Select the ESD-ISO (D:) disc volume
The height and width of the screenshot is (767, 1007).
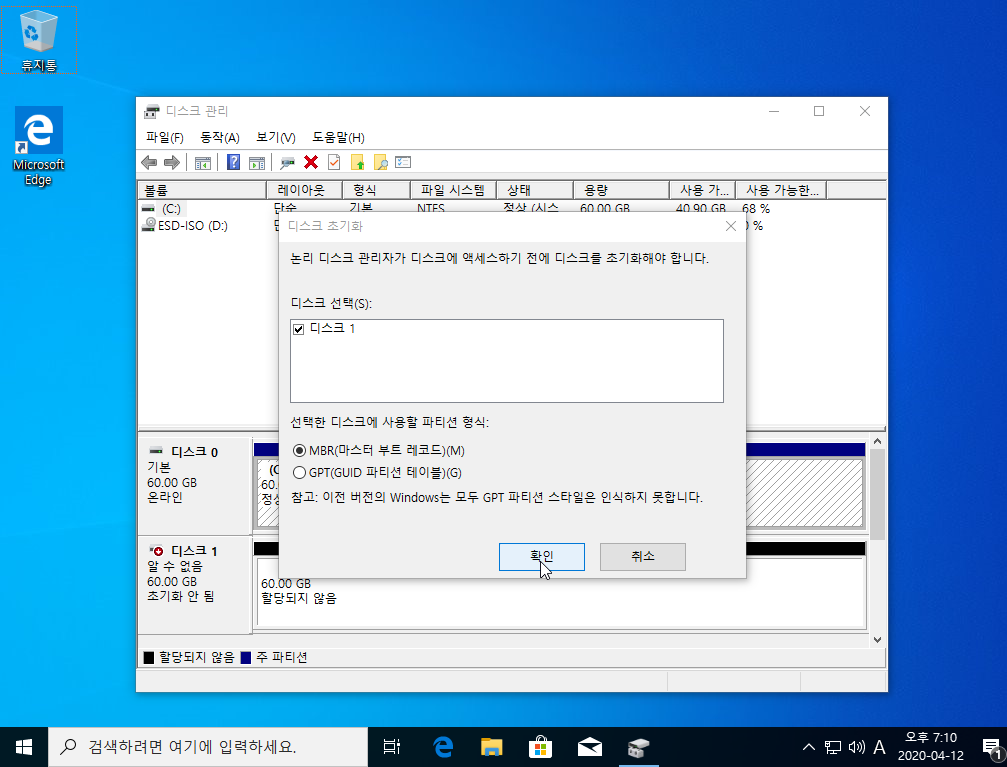pos(186,225)
